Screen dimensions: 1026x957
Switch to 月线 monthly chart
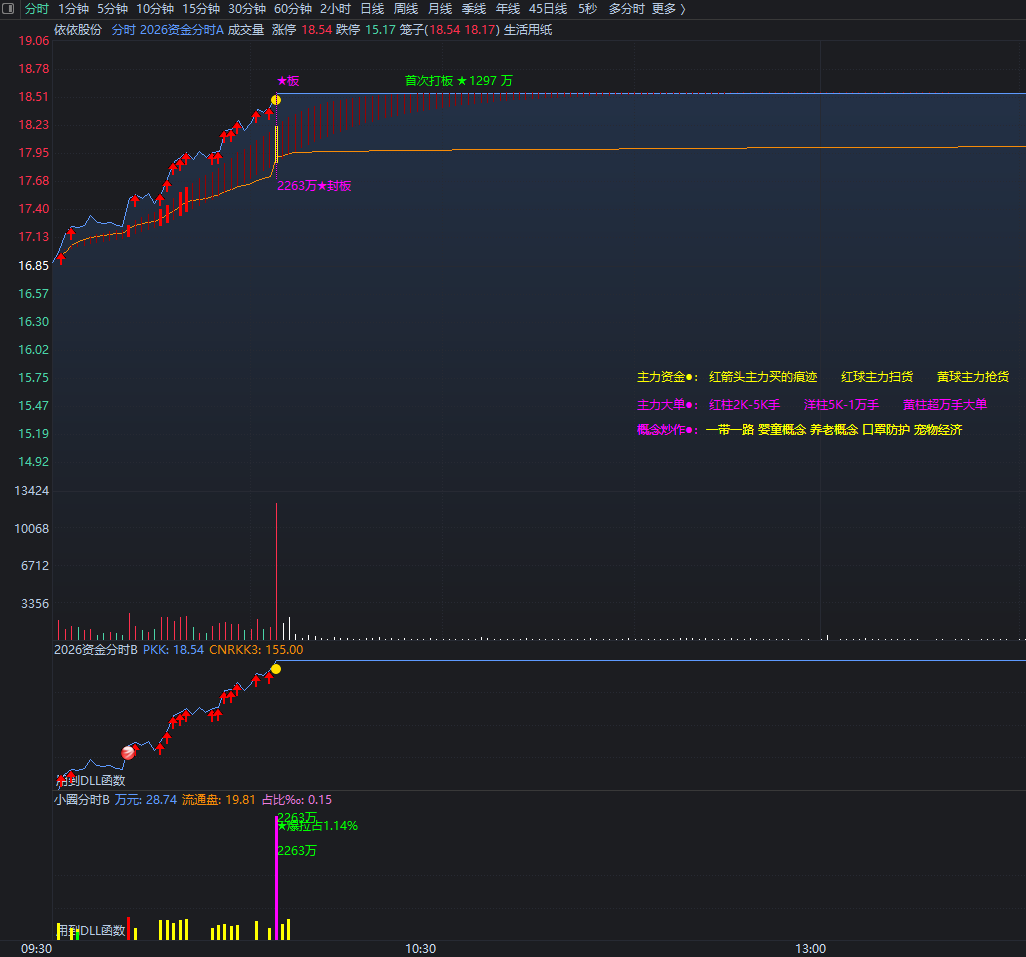(x=440, y=9)
